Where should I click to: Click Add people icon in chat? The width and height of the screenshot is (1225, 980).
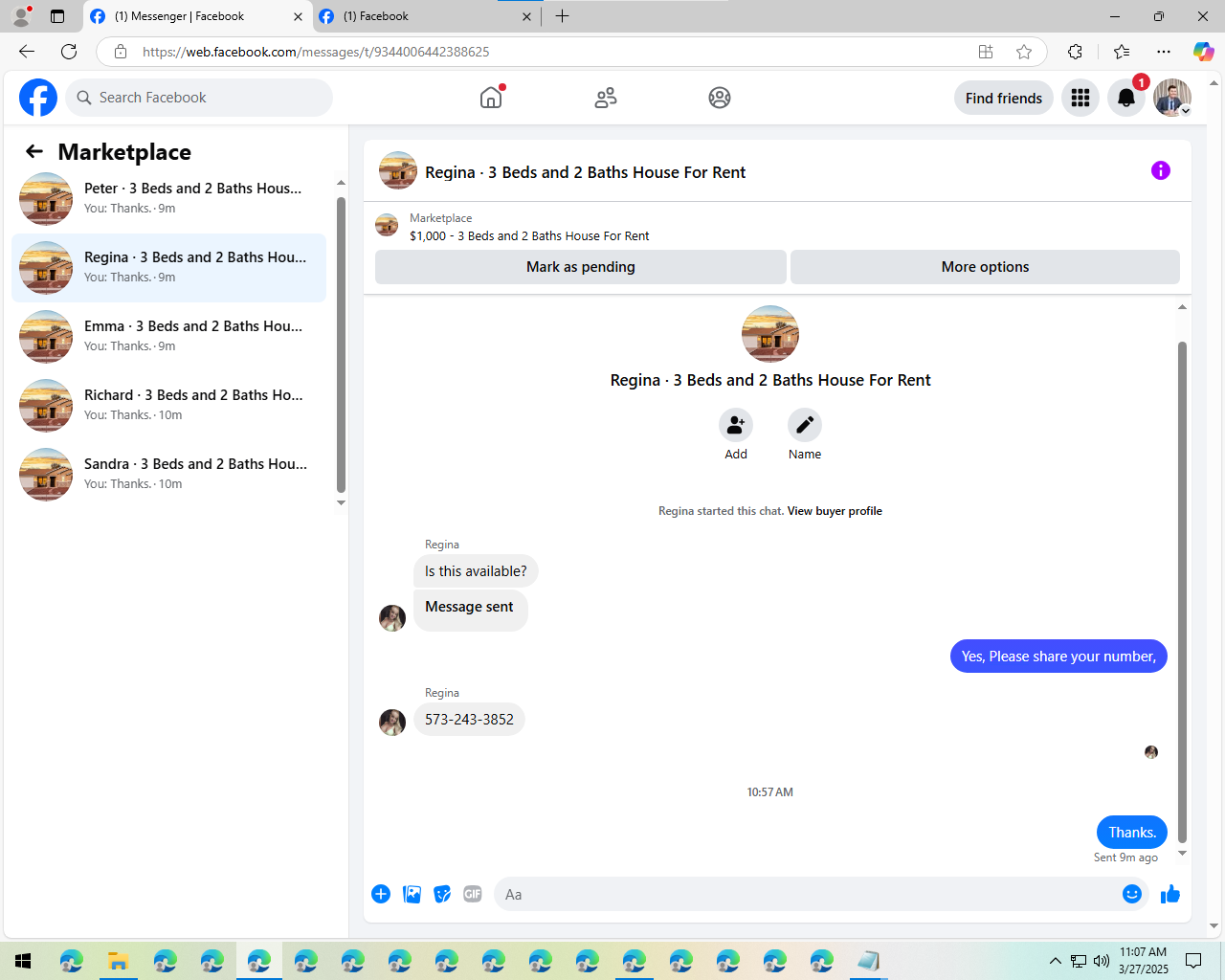pos(736,425)
